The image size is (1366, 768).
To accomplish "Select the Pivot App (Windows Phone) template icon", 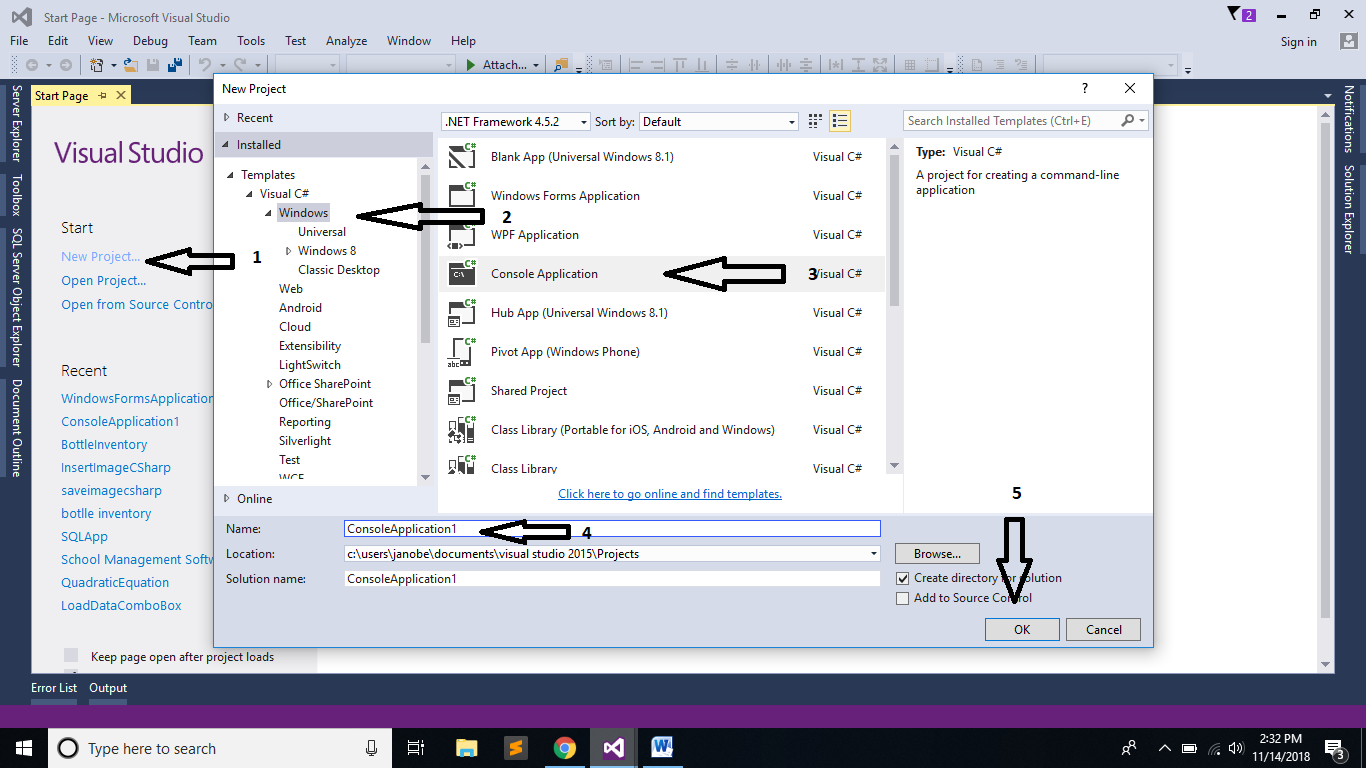I will (x=462, y=352).
